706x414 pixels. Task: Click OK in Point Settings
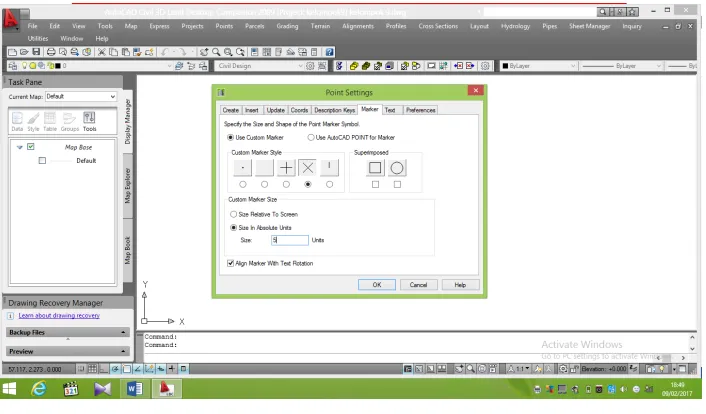(x=377, y=285)
